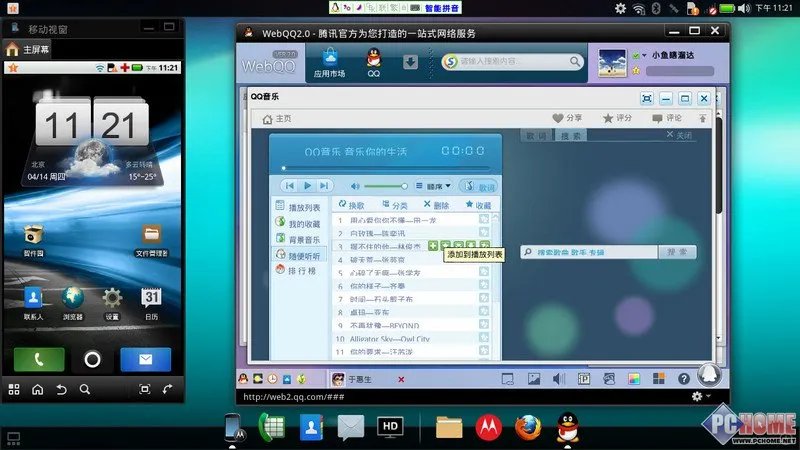Launch Firefox from the dock
The image size is (800, 450).
528,427
